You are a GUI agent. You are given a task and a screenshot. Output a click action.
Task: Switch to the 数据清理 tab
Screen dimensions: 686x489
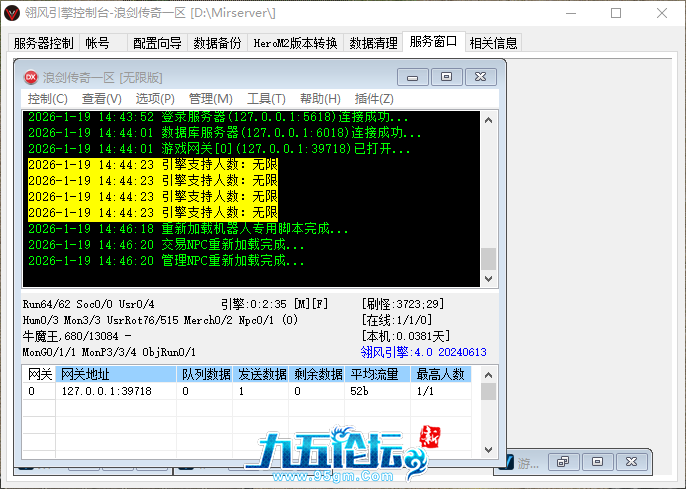[x=373, y=43]
